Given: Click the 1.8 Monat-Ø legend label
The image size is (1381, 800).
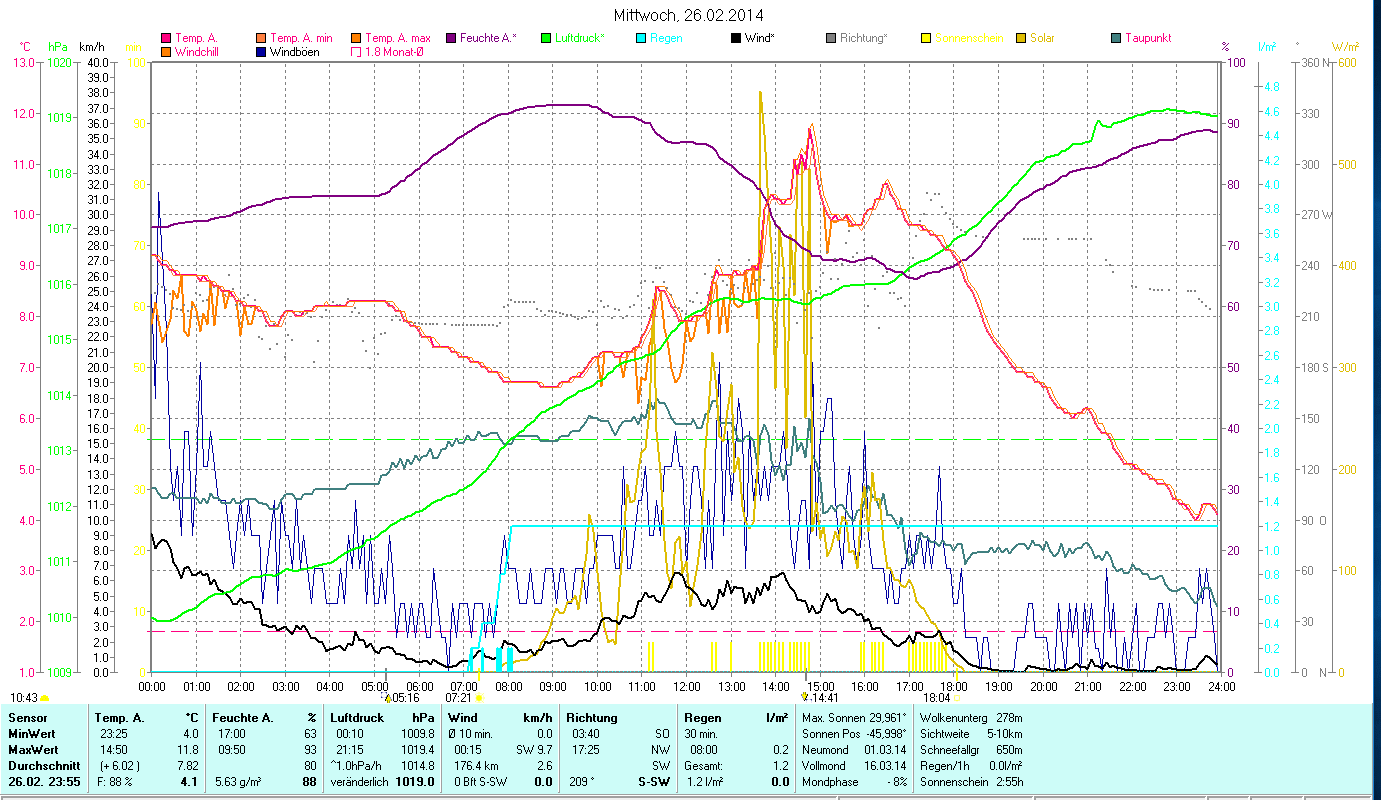Looking at the screenshot, I should point(393,51).
